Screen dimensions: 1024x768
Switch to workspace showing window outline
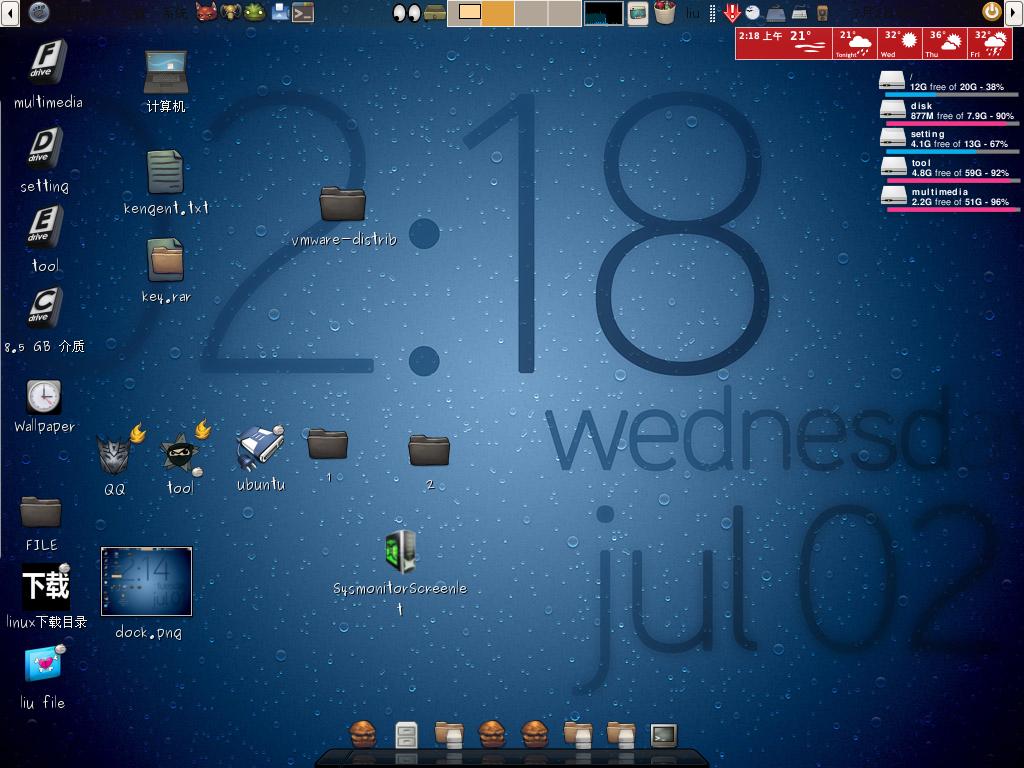(x=464, y=12)
